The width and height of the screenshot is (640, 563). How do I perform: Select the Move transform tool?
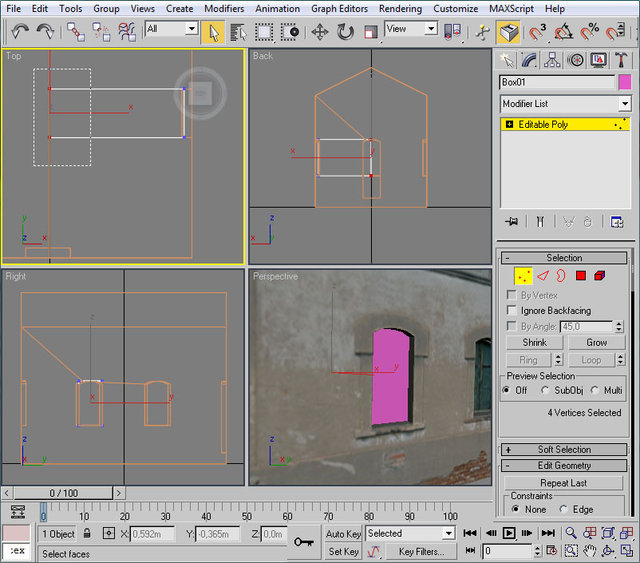(320, 31)
